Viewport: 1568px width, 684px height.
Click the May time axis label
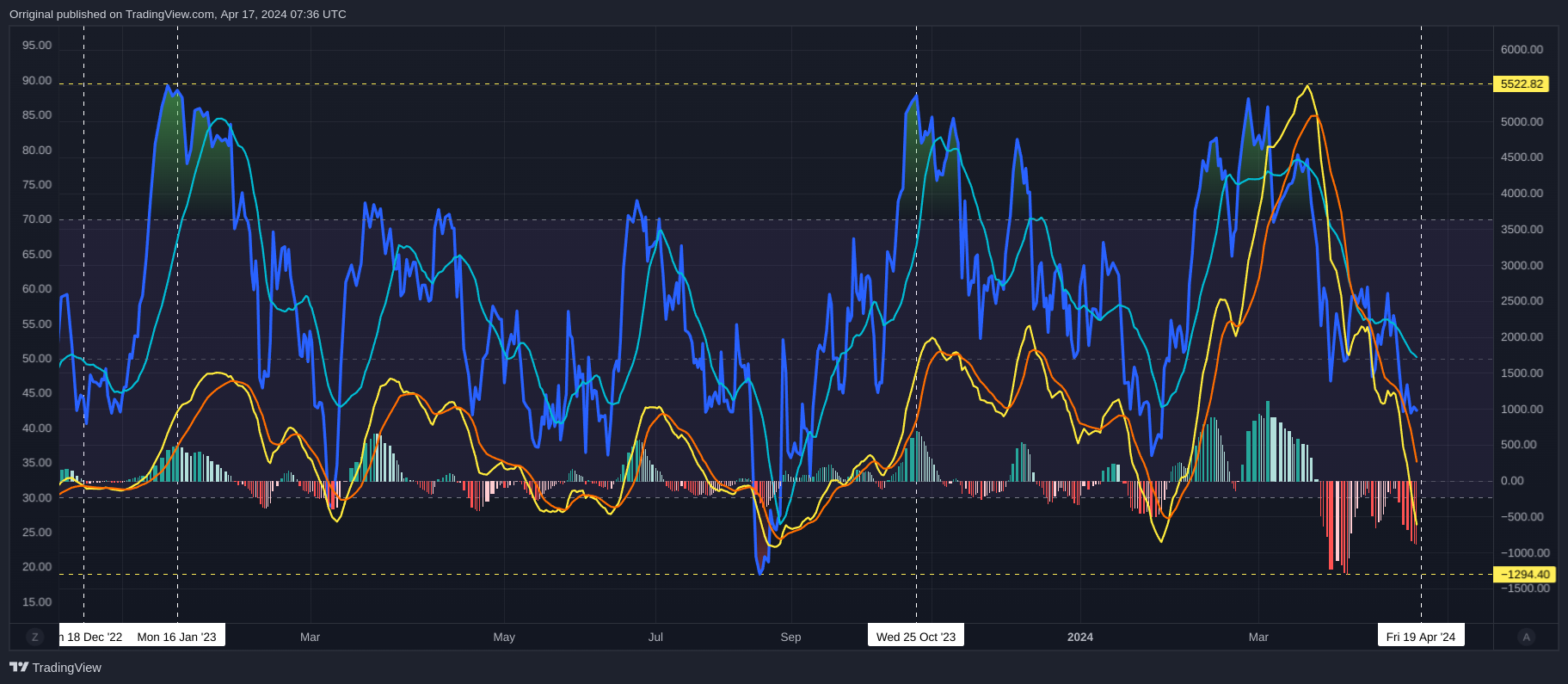504,637
